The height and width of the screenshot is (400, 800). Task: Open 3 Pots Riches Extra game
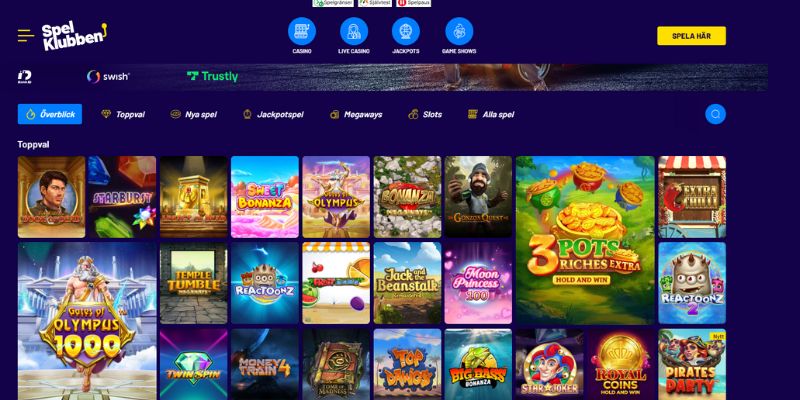(585, 240)
